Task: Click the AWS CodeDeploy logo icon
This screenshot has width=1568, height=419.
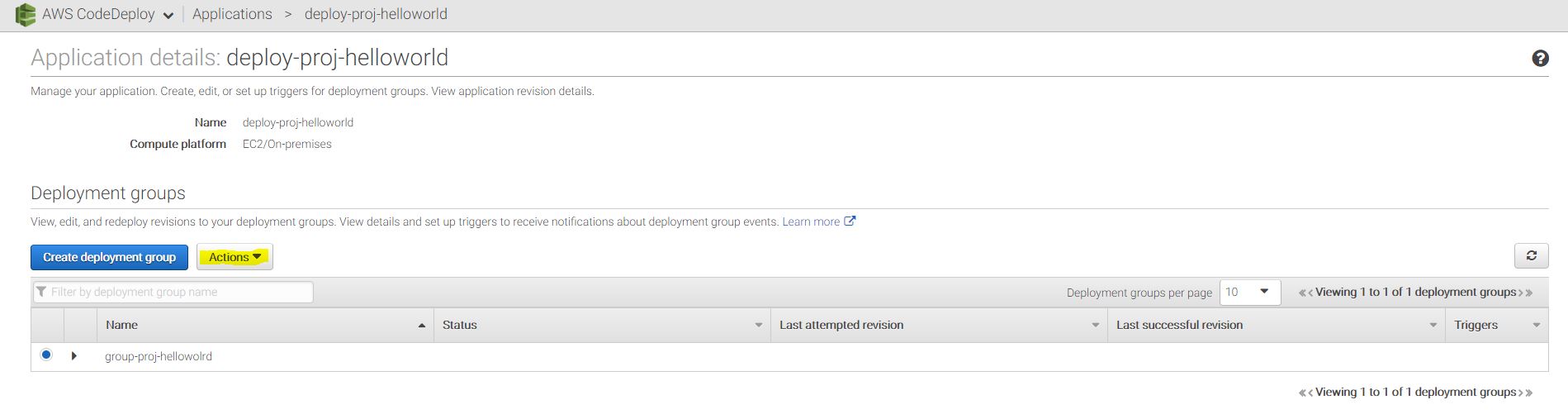Action: pyautogui.click(x=26, y=14)
